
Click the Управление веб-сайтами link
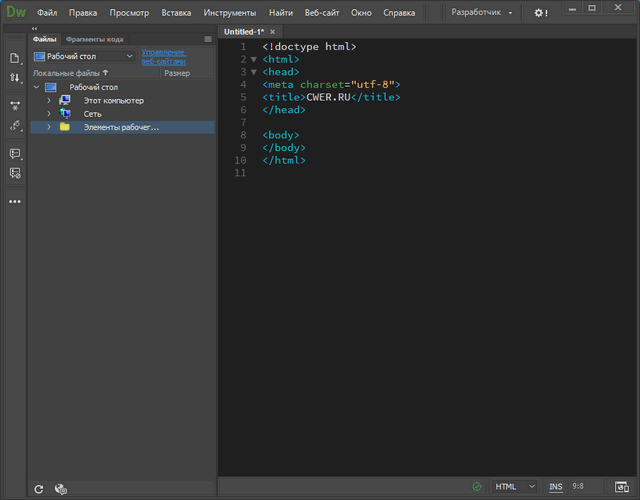[x=163, y=56]
